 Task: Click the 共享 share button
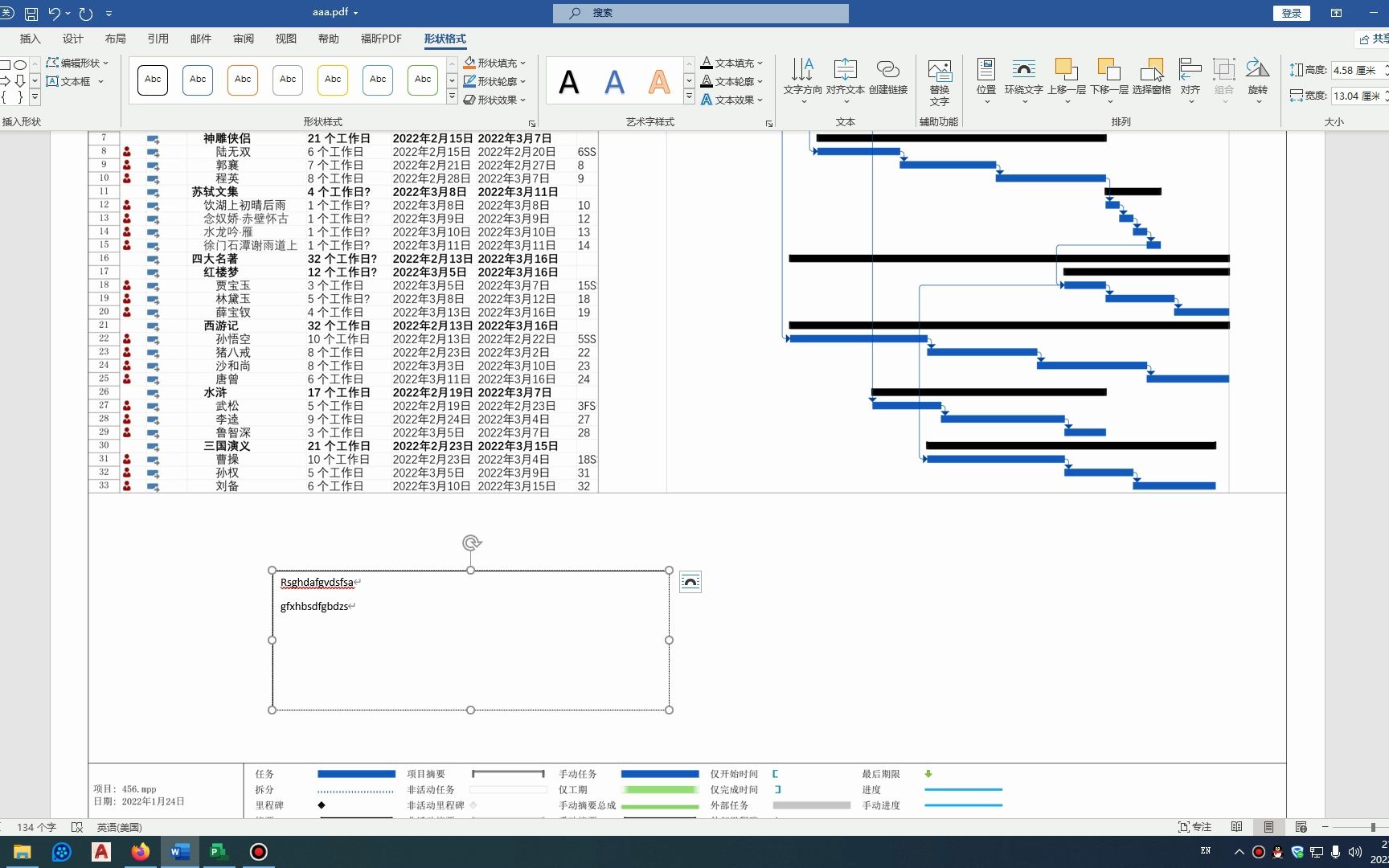[x=1374, y=39]
